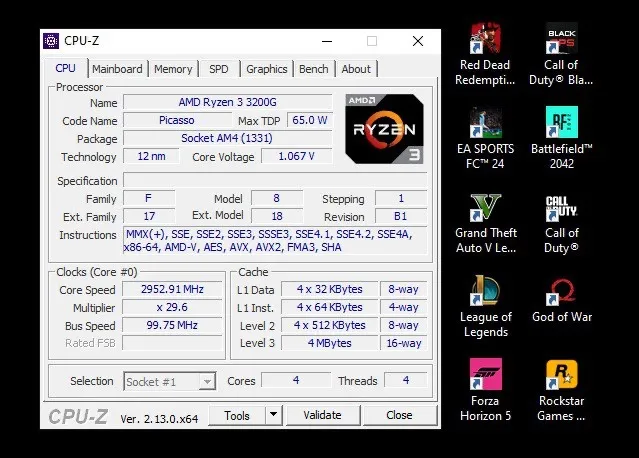Click the L1 Data value 4 x 32 KBytes

click(x=329, y=289)
